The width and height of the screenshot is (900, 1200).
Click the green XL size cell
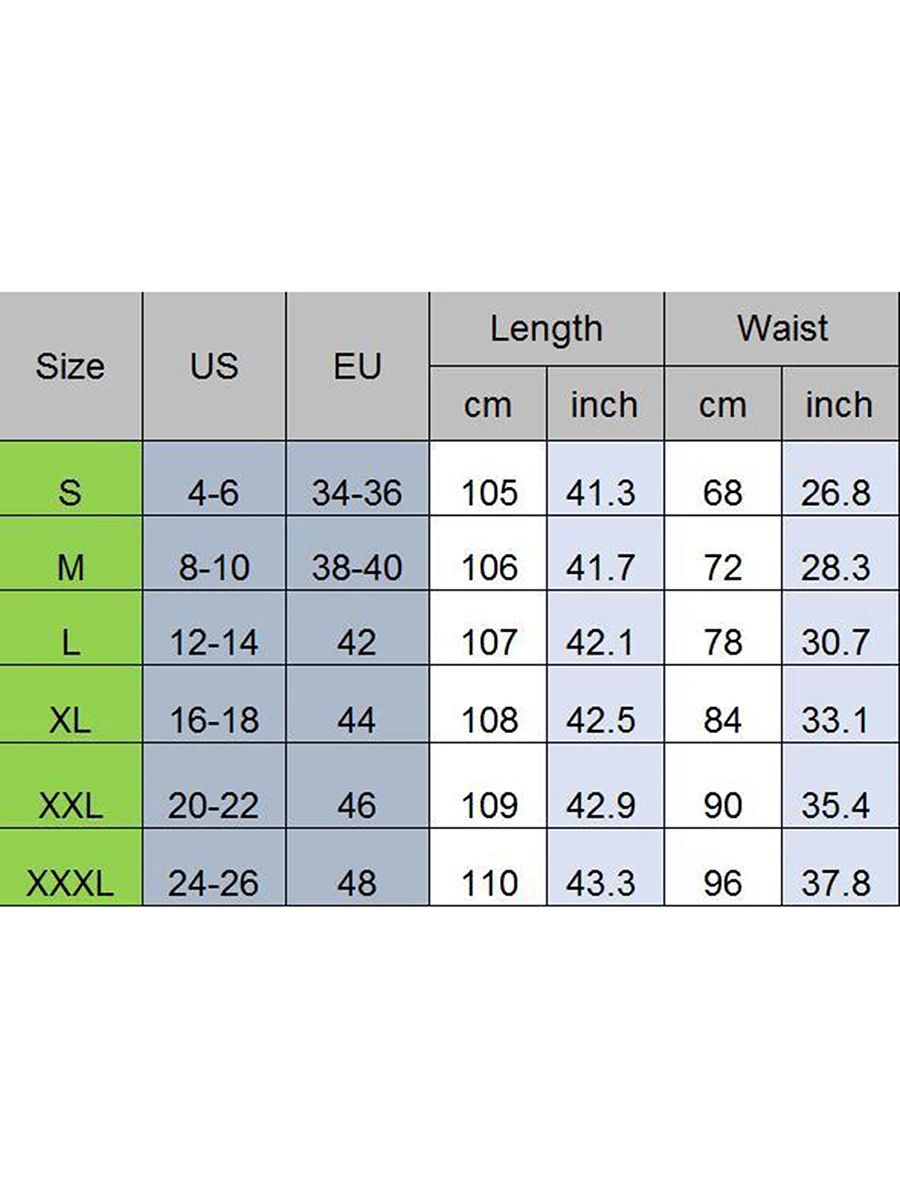coord(70,718)
